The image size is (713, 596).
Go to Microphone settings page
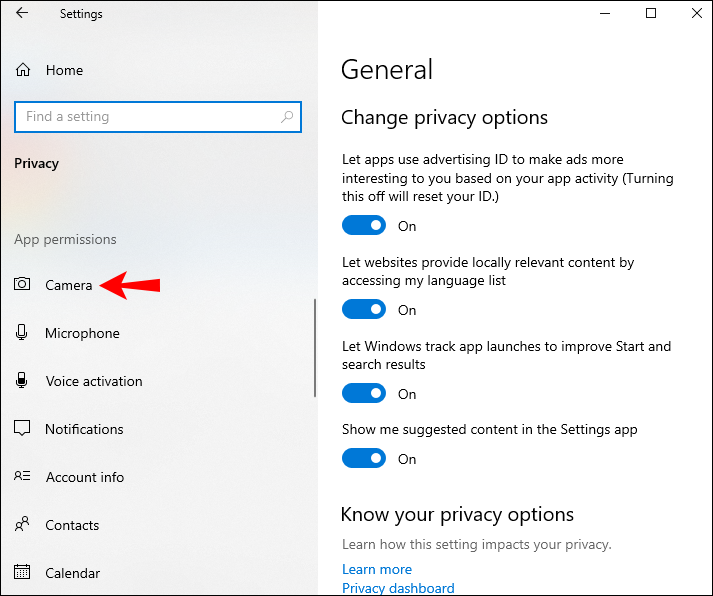pyautogui.click(x=82, y=333)
